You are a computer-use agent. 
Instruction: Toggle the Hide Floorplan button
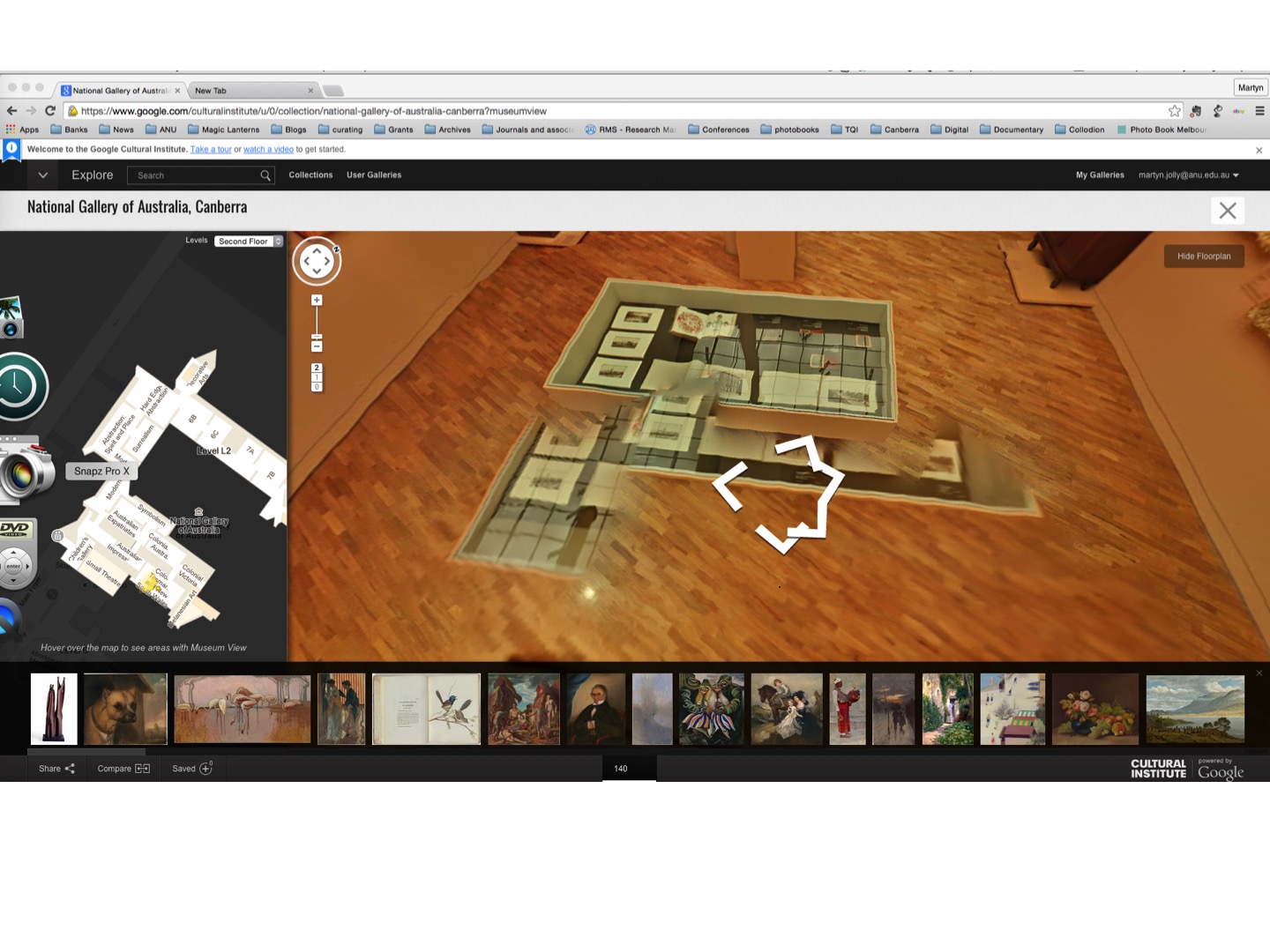pyautogui.click(x=1203, y=257)
